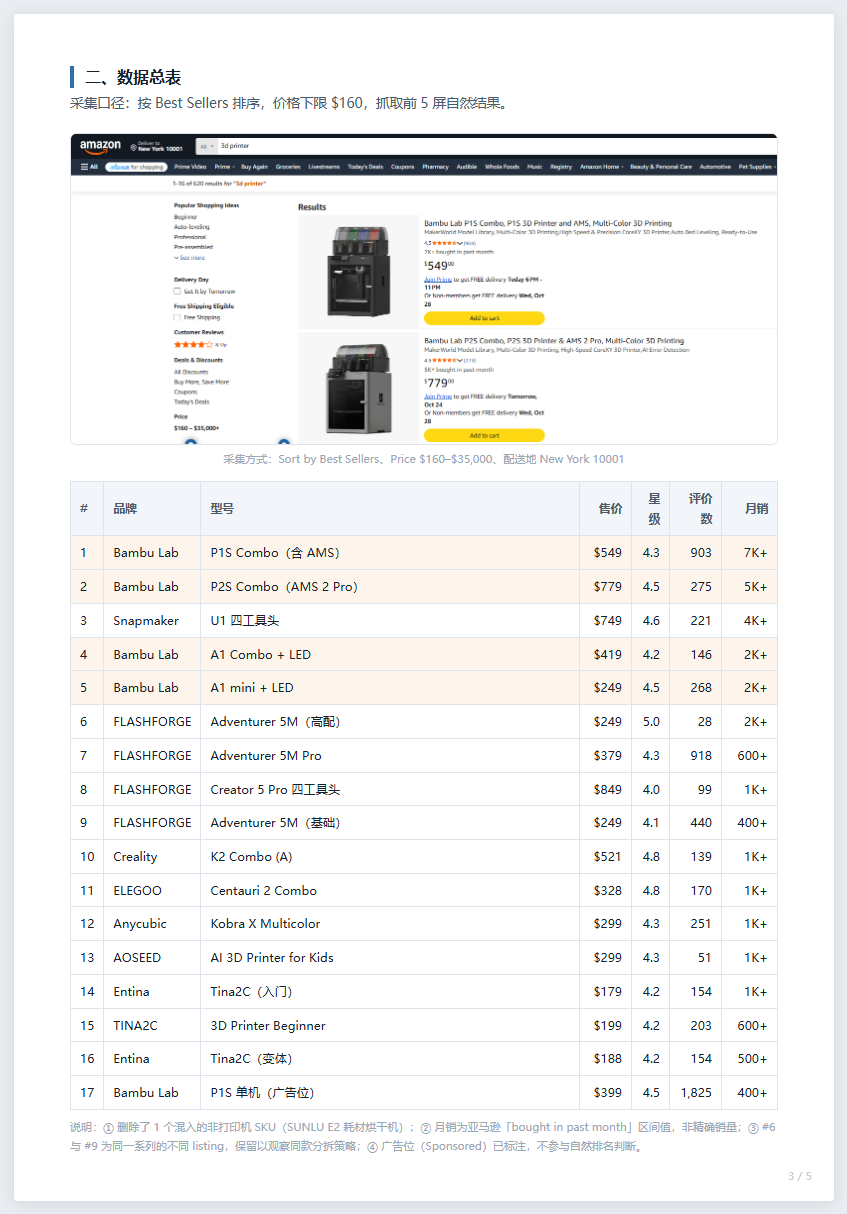Open the Bambu Lab P2S Combo title link
The image size is (847, 1214).
[x=554, y=341]
